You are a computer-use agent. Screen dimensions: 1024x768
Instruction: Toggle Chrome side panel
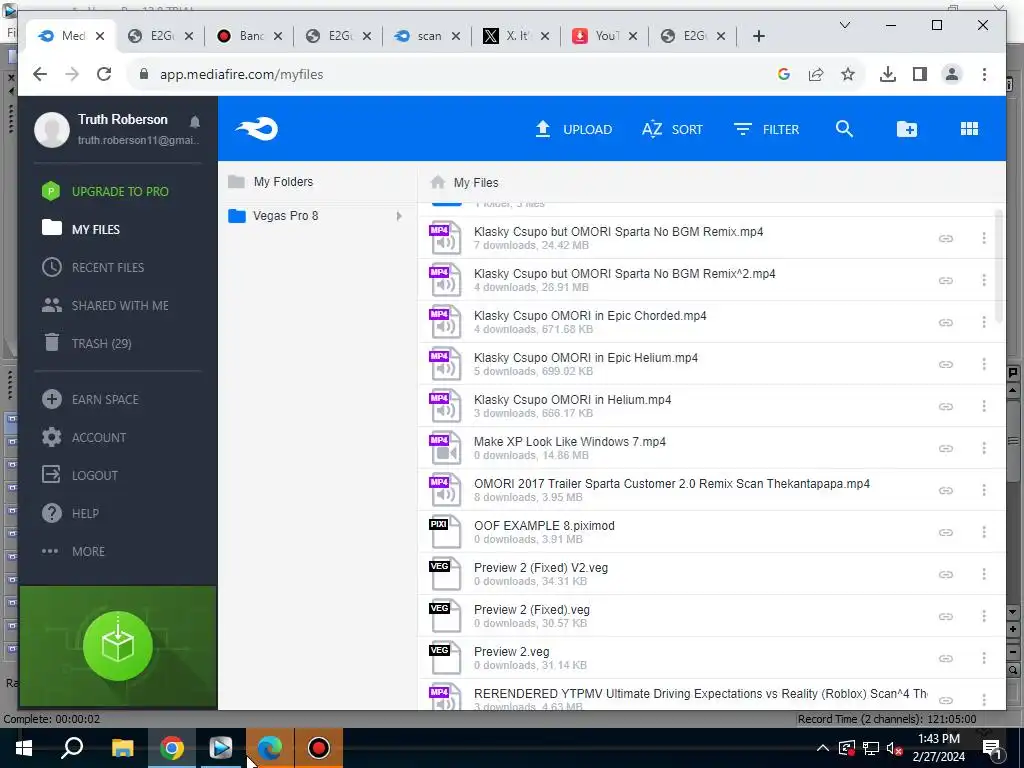pyautogui.click(x=920, y=74)
